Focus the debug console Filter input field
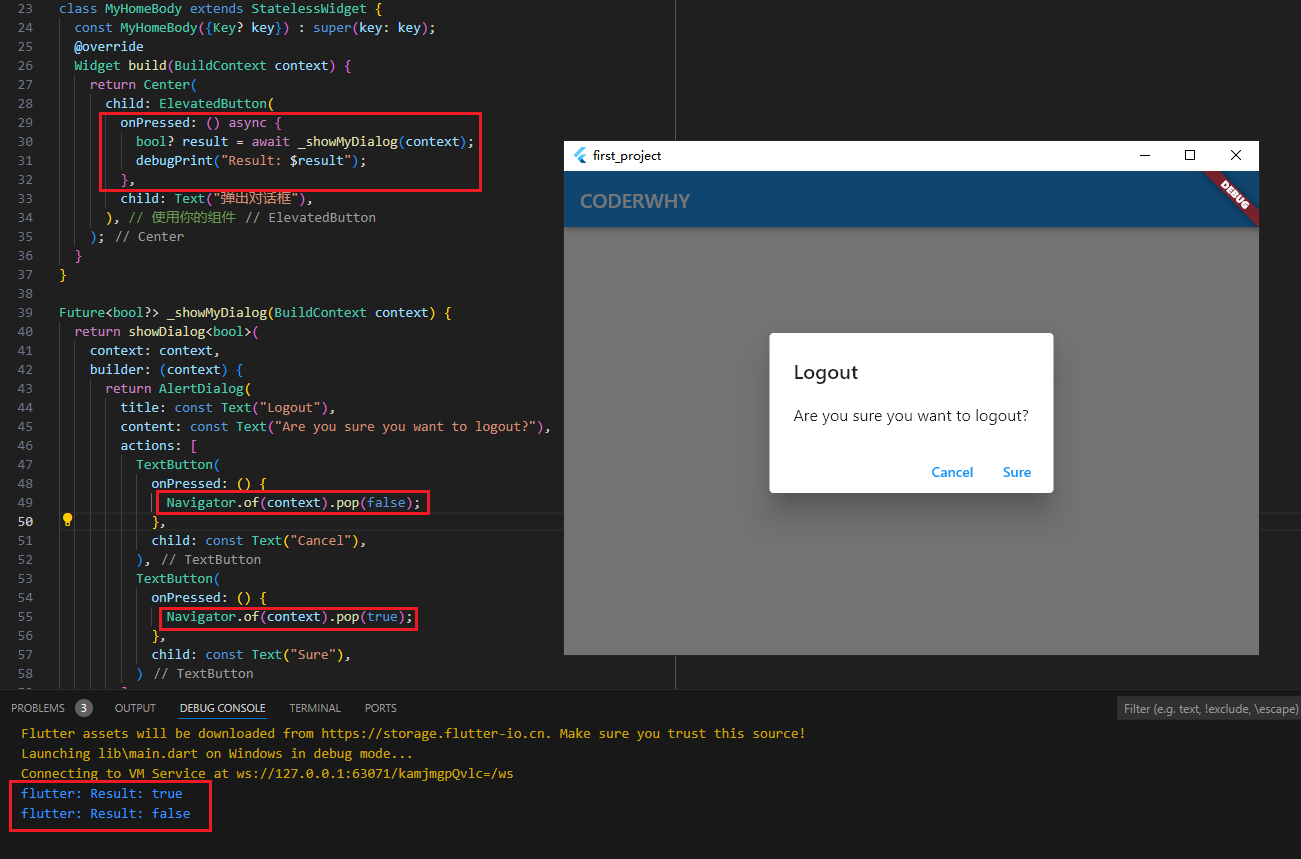Image resolution: width=1301 pixels, height=859 pixels. click(1209, 709)
